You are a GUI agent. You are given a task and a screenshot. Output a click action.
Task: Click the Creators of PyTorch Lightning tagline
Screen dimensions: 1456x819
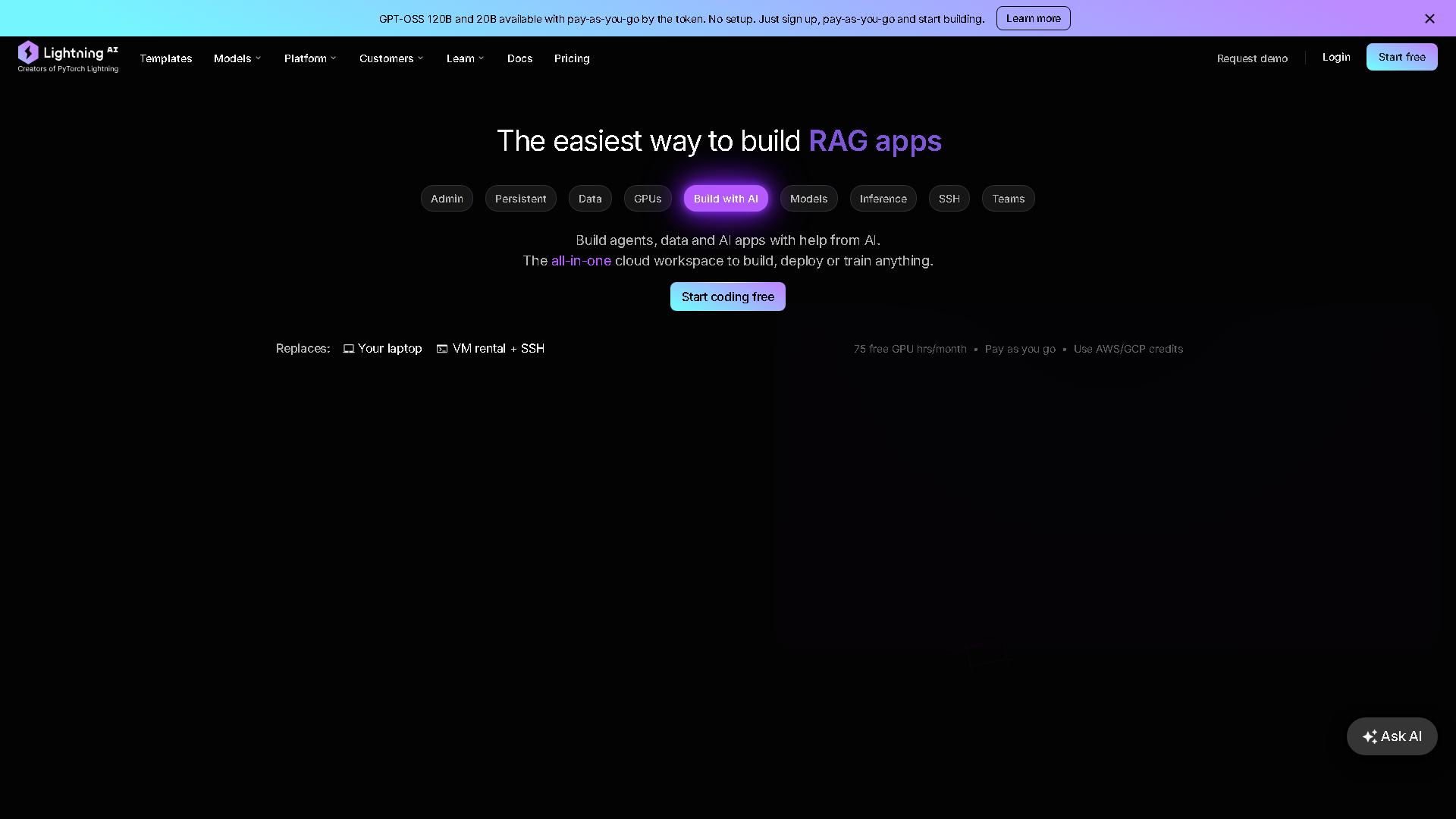click(68, 69)
